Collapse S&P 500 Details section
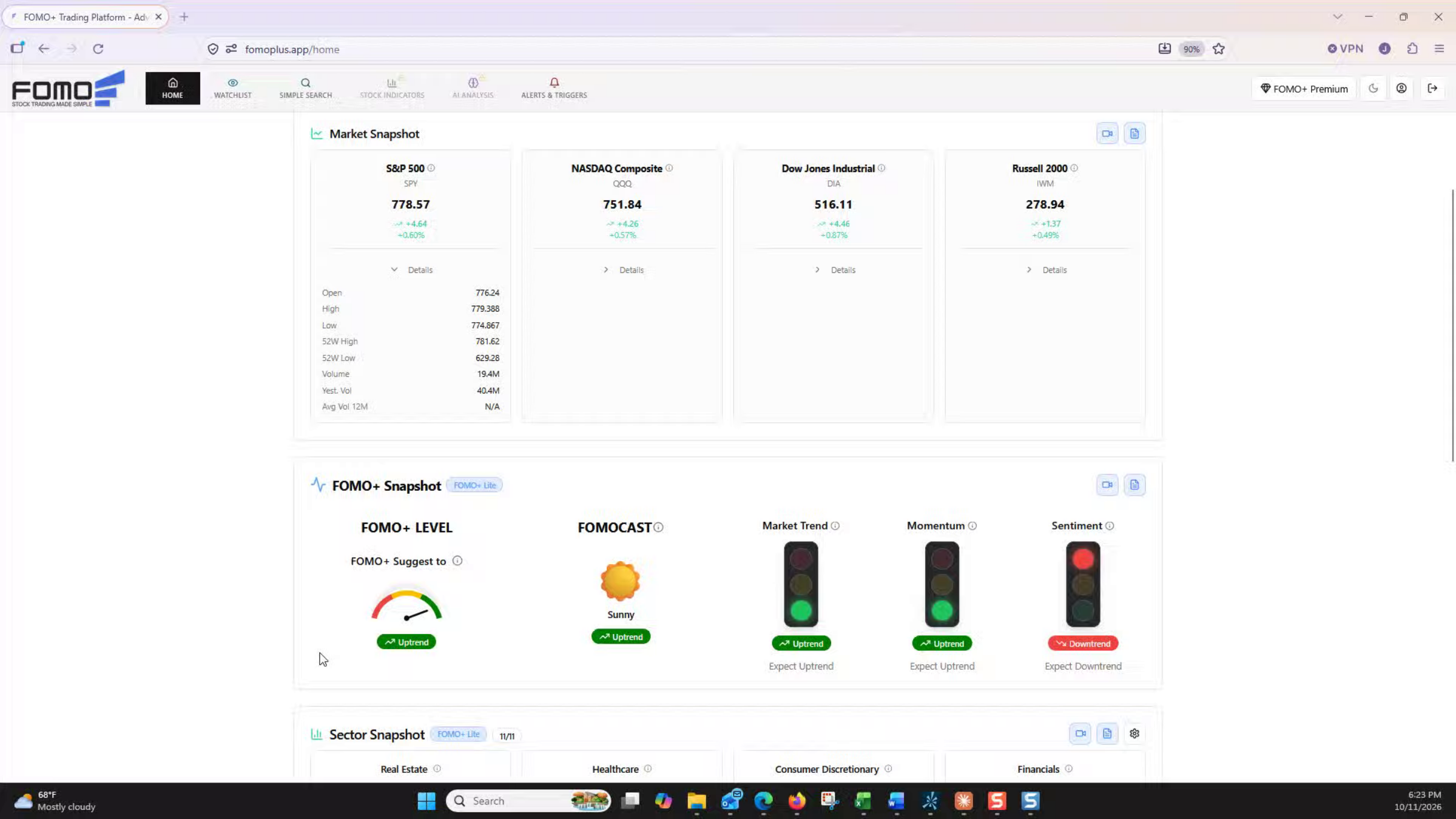Viewport: 1456px width, 819px height. pos(412,270)
